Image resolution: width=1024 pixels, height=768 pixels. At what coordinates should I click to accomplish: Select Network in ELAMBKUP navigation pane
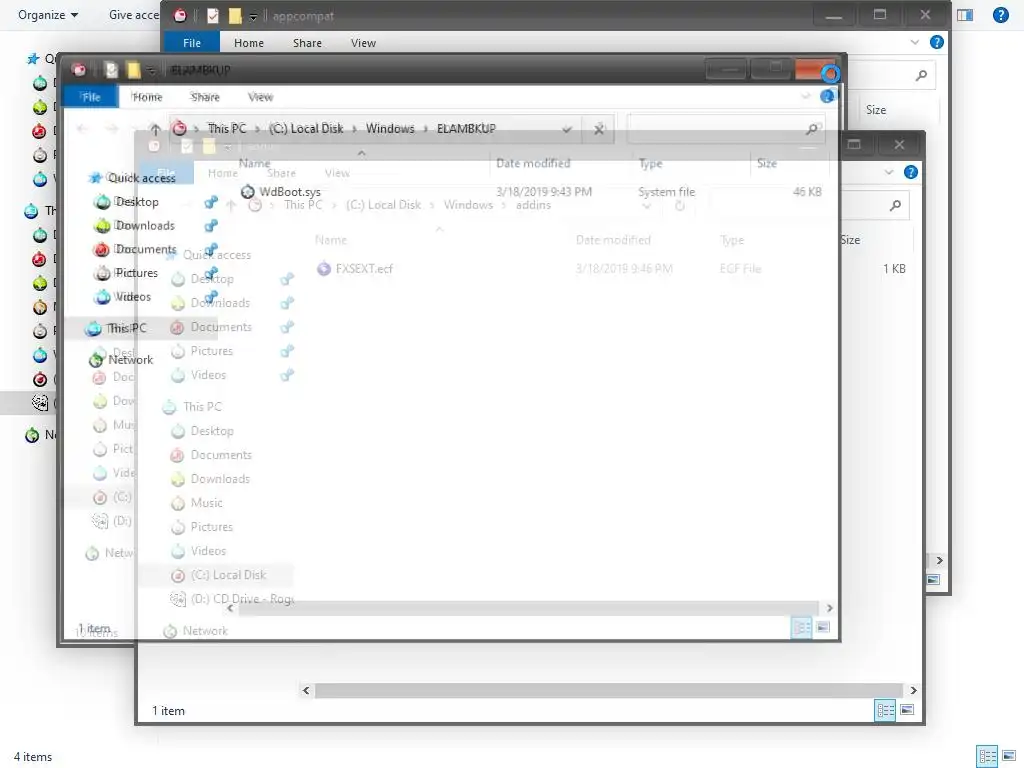point(130,359)
